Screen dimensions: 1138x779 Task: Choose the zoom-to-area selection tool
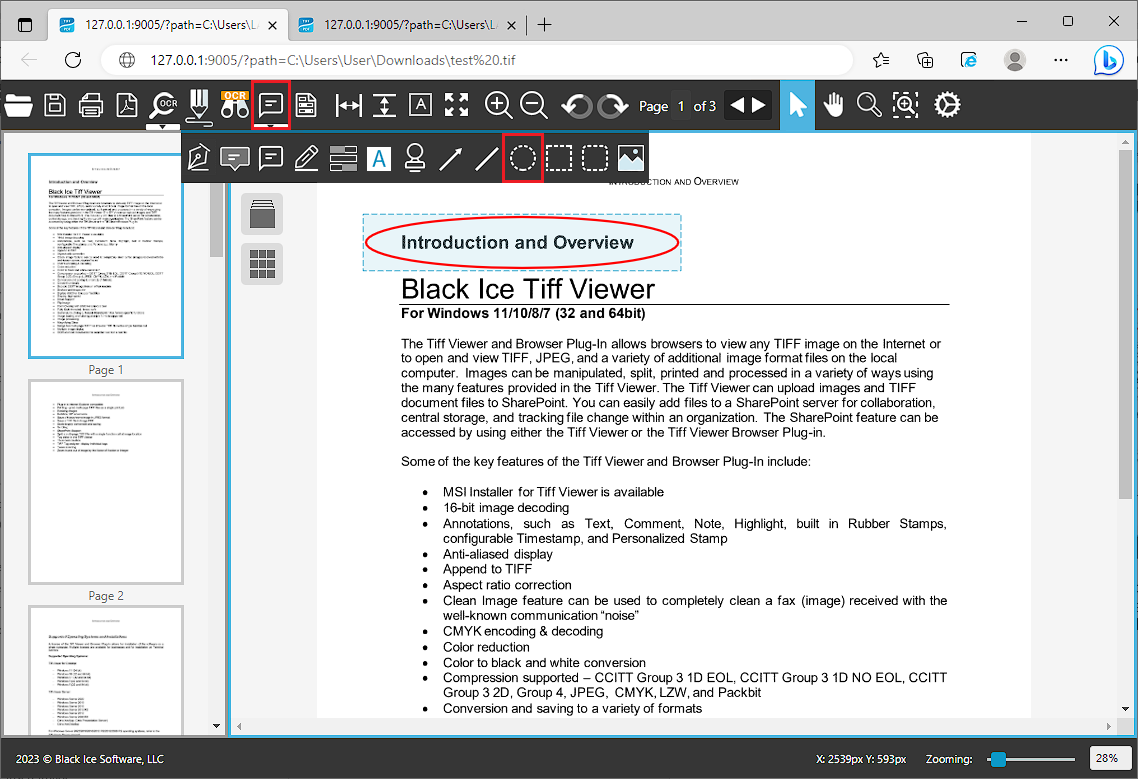coord(905,106)
